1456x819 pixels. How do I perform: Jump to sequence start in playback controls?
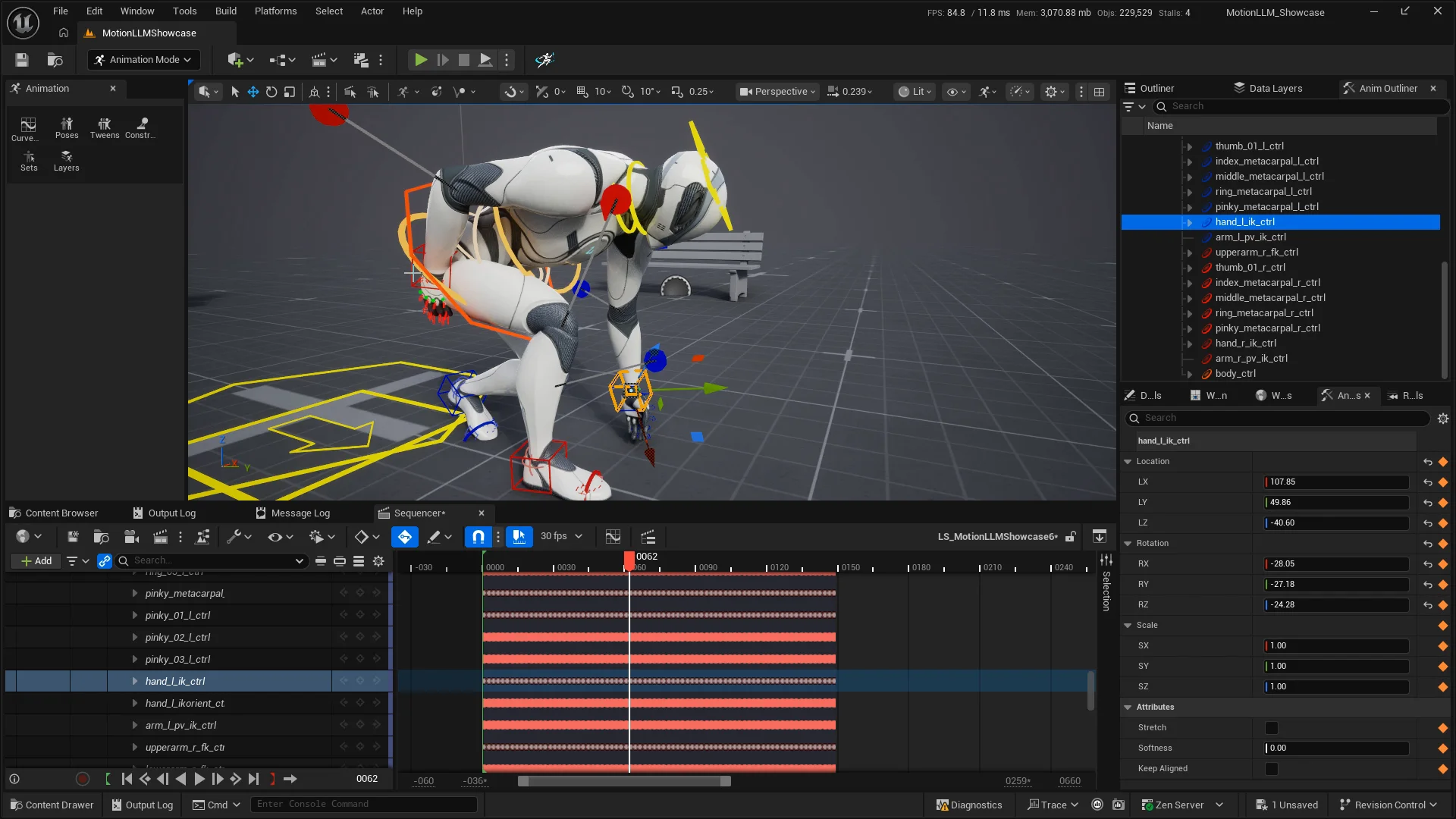pyautogui.click(x=127, y=779)
